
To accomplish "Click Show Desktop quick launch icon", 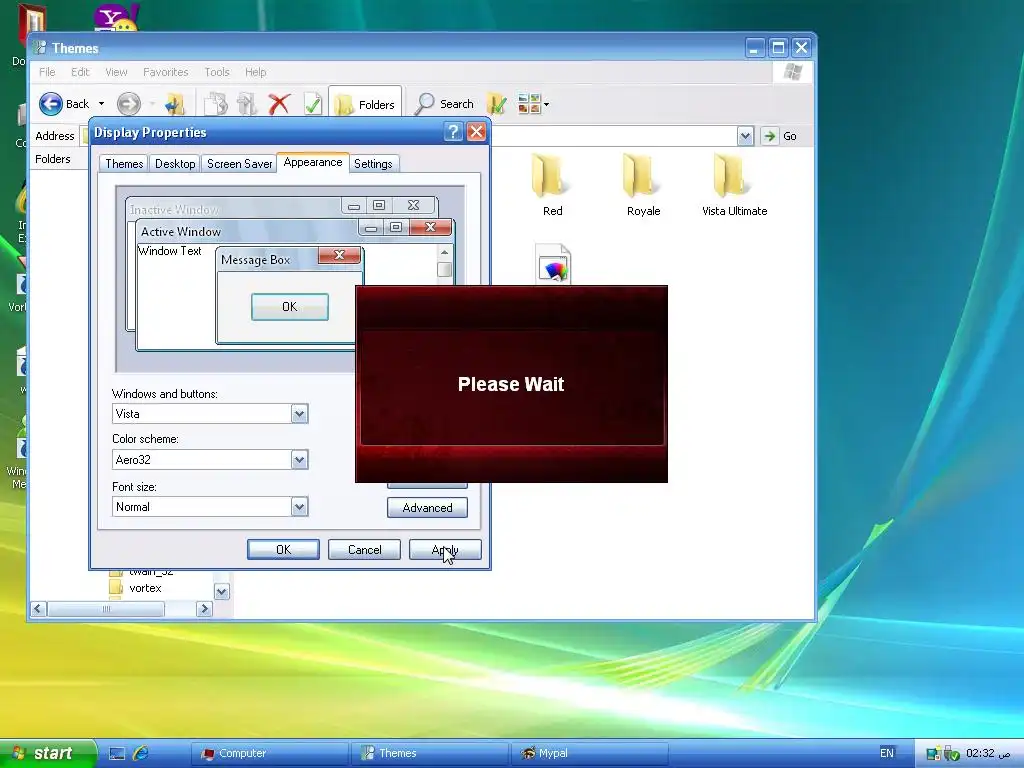I will coord(117,754).
